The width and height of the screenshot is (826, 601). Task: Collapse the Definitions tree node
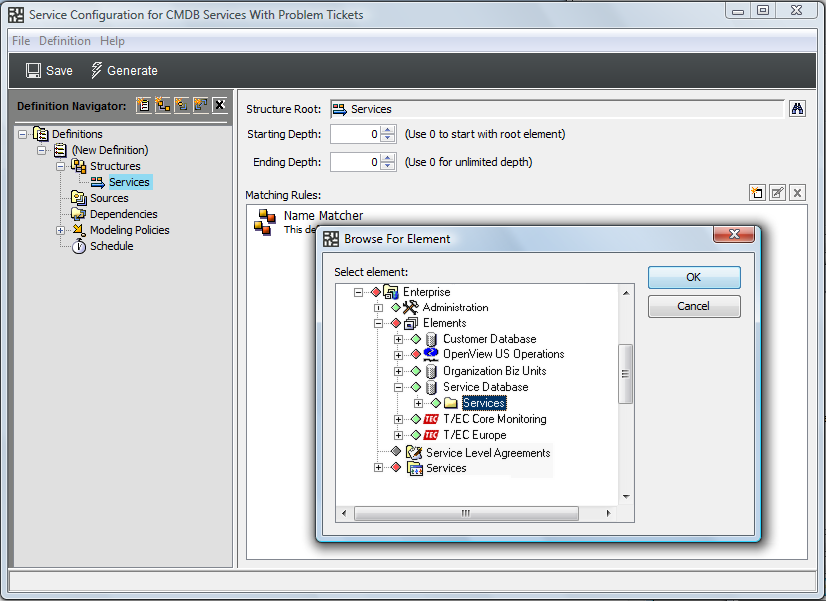coord(22,134)
